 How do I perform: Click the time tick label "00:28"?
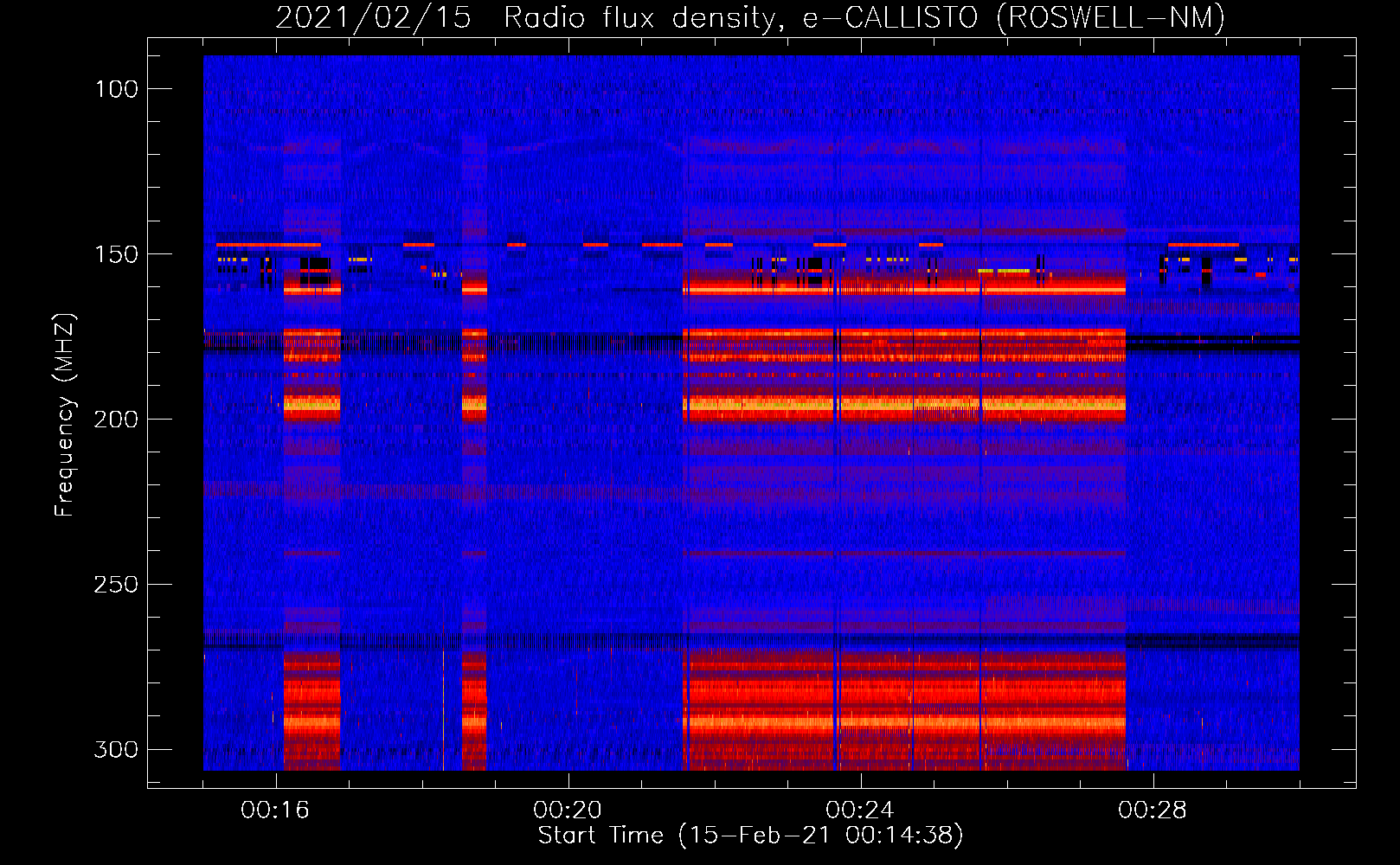click(x=1153, y=811)
